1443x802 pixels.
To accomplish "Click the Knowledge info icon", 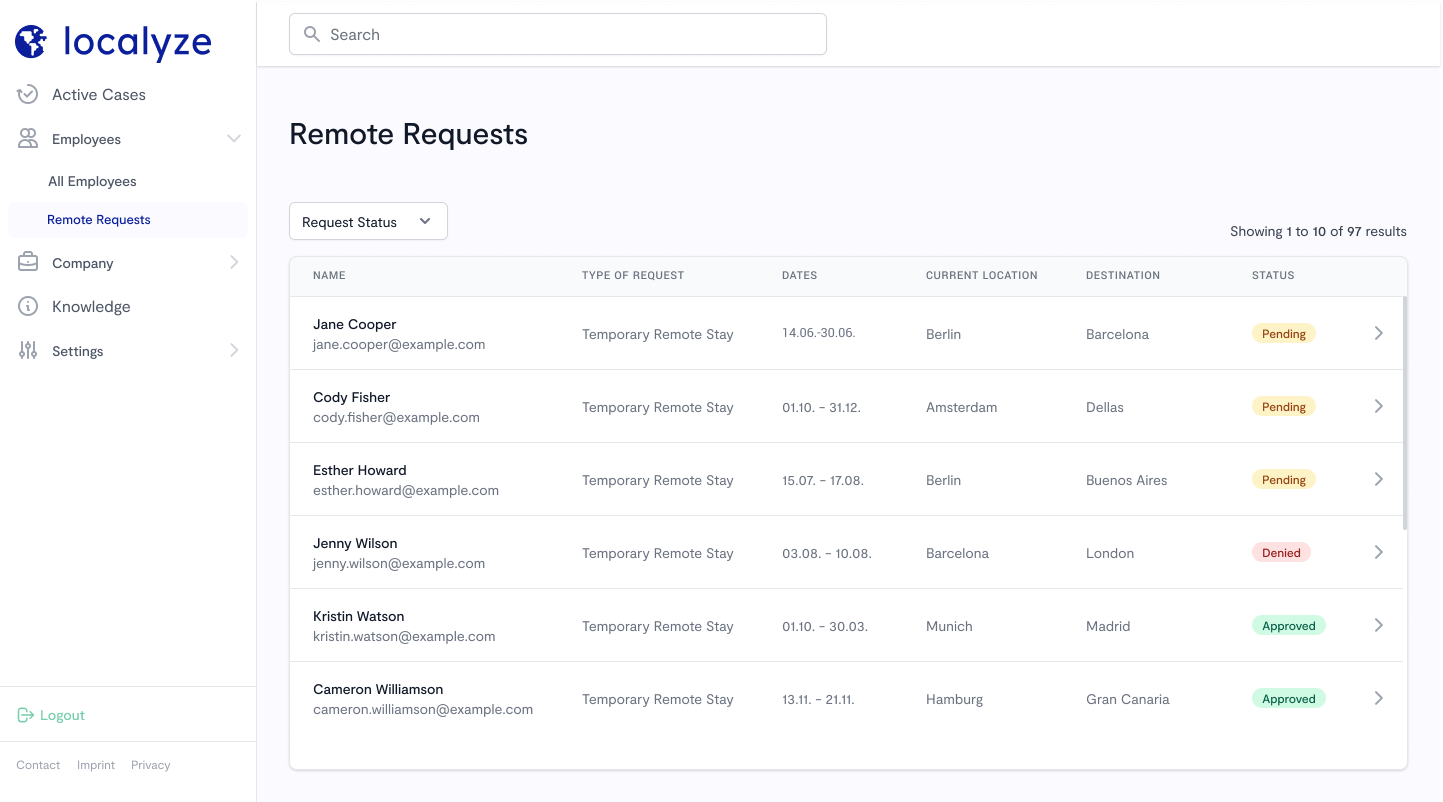I will pos(28,306).
